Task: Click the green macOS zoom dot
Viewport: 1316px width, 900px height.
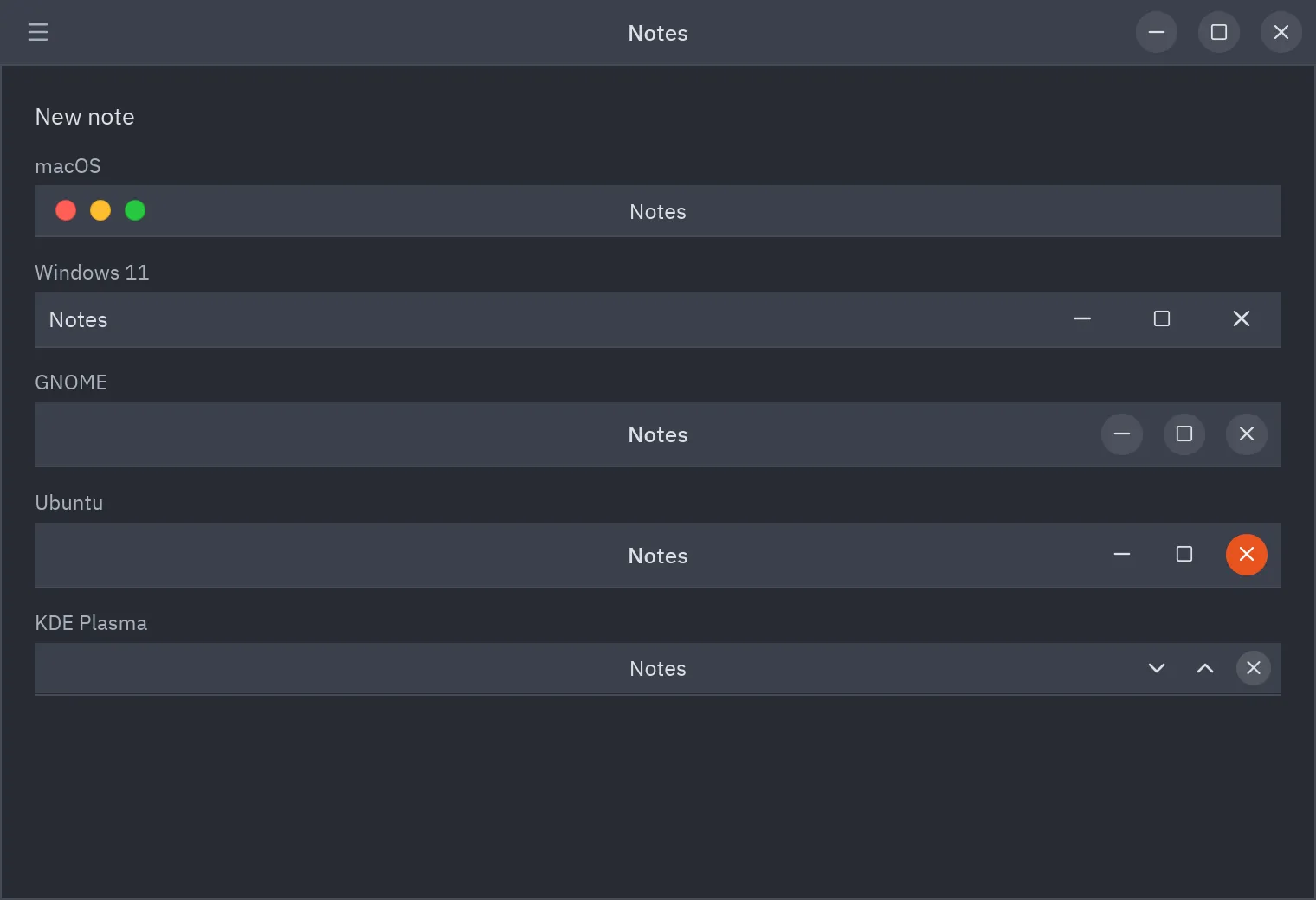Action: [135, 210]
